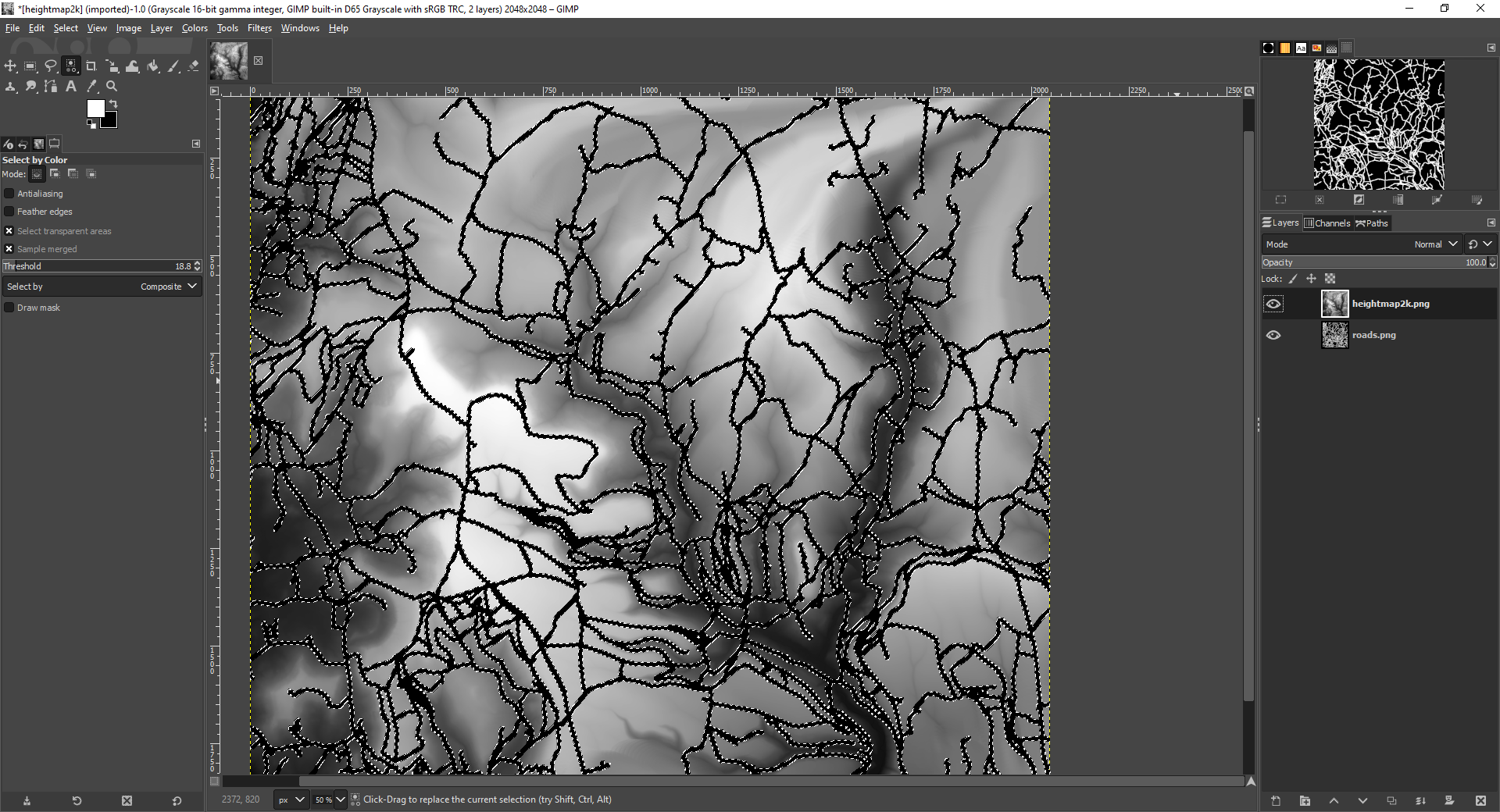Viewport: 1500px width, 812px height.
Task: Lower the selected layer
Action: click(x=1362, y=800)
